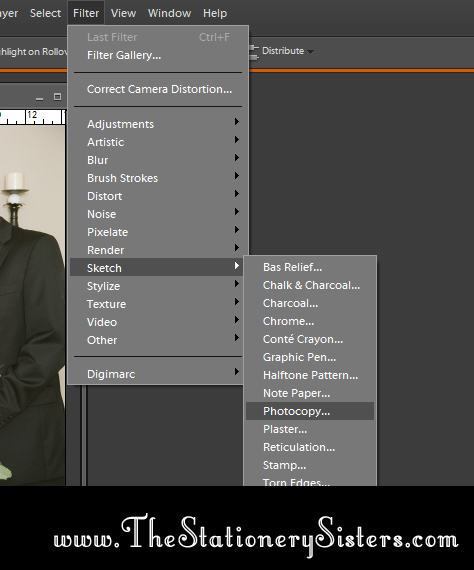Open the Select menu

45,13
